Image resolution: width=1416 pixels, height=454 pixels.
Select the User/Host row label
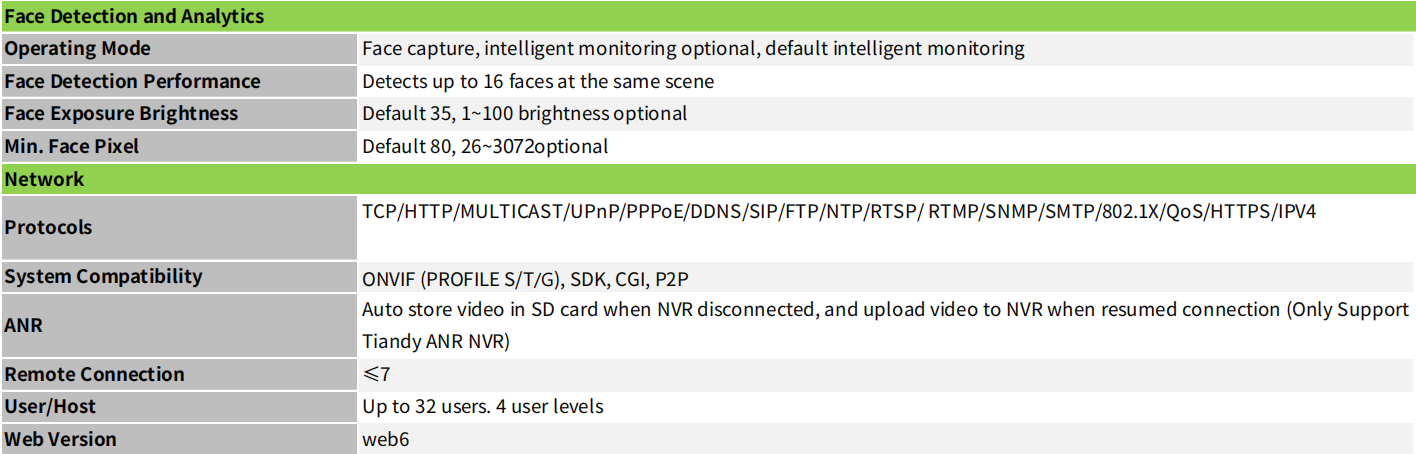point(51,407)
